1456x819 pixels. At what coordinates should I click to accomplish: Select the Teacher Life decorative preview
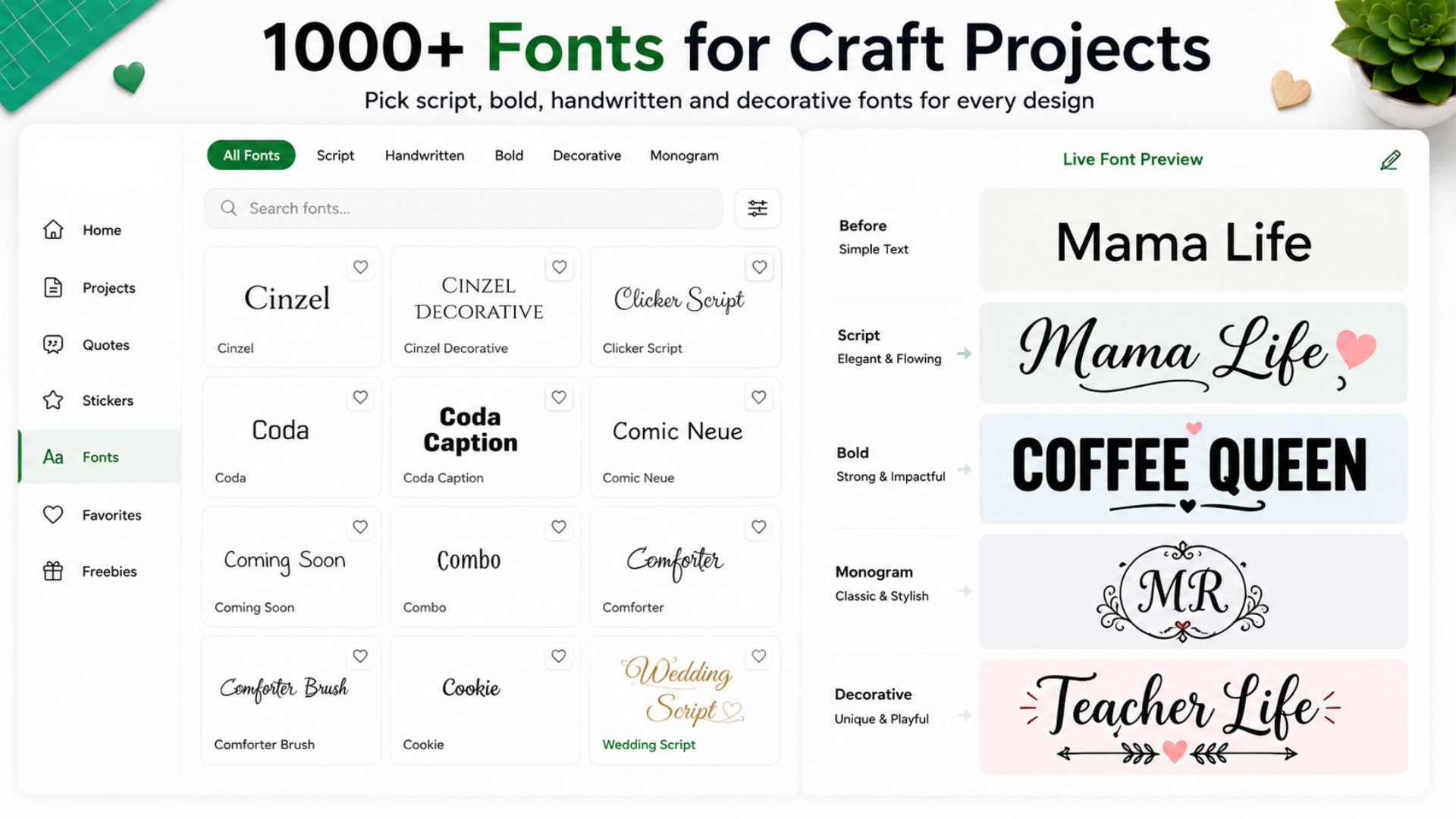point(1194,717)
